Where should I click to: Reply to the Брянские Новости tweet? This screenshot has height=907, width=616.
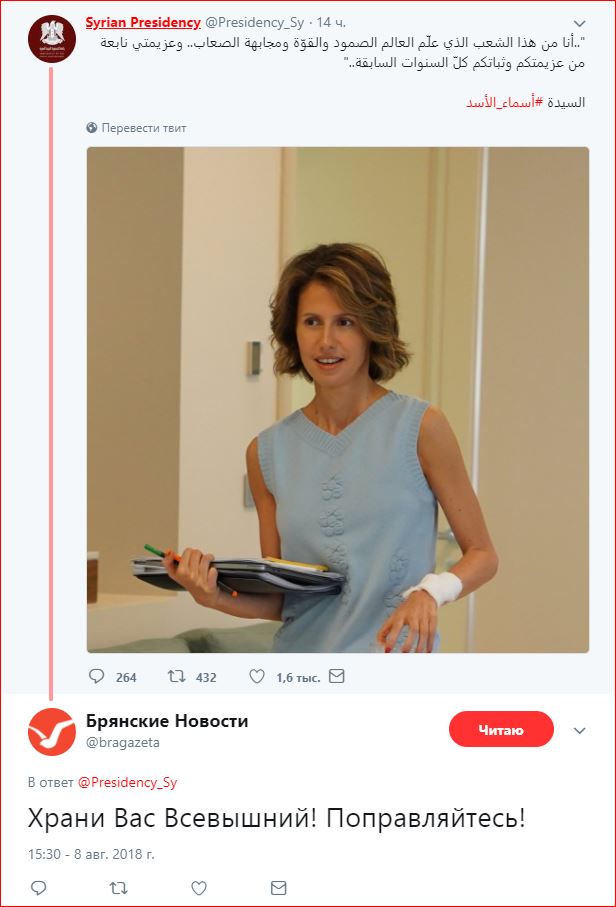tap(39, 887)
